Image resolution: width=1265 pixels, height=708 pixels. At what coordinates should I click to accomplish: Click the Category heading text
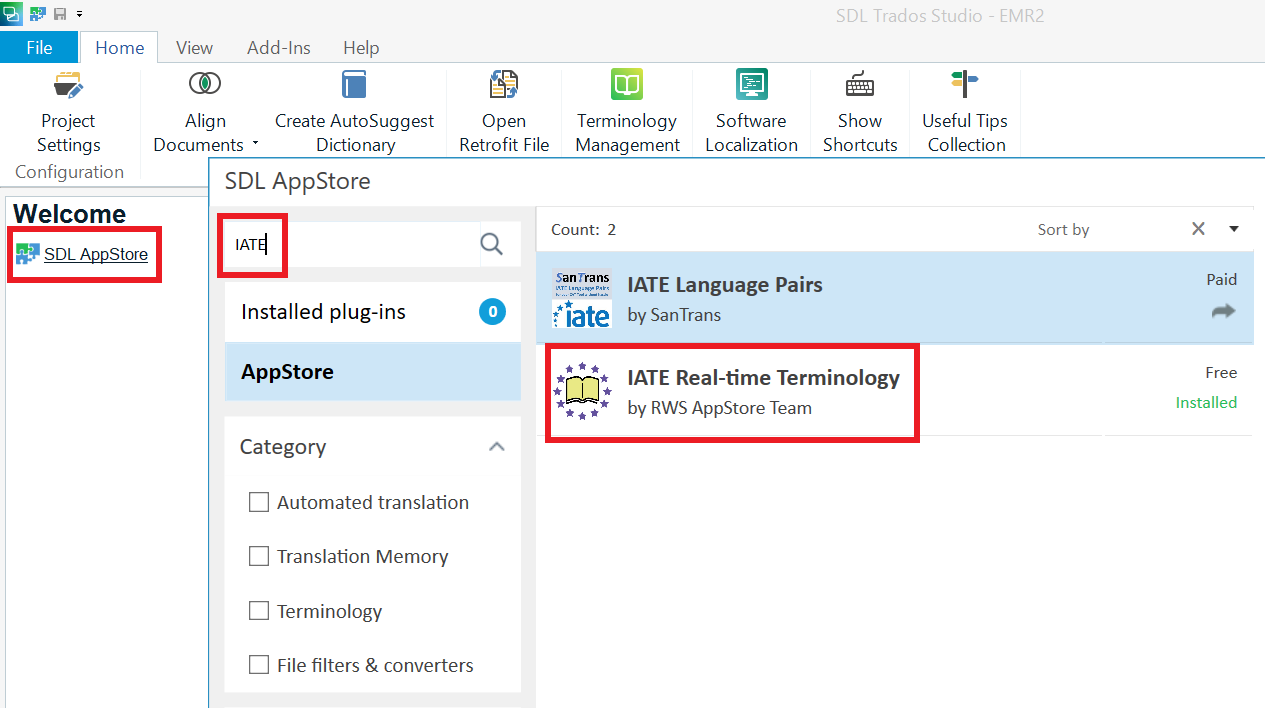[282, 447]
